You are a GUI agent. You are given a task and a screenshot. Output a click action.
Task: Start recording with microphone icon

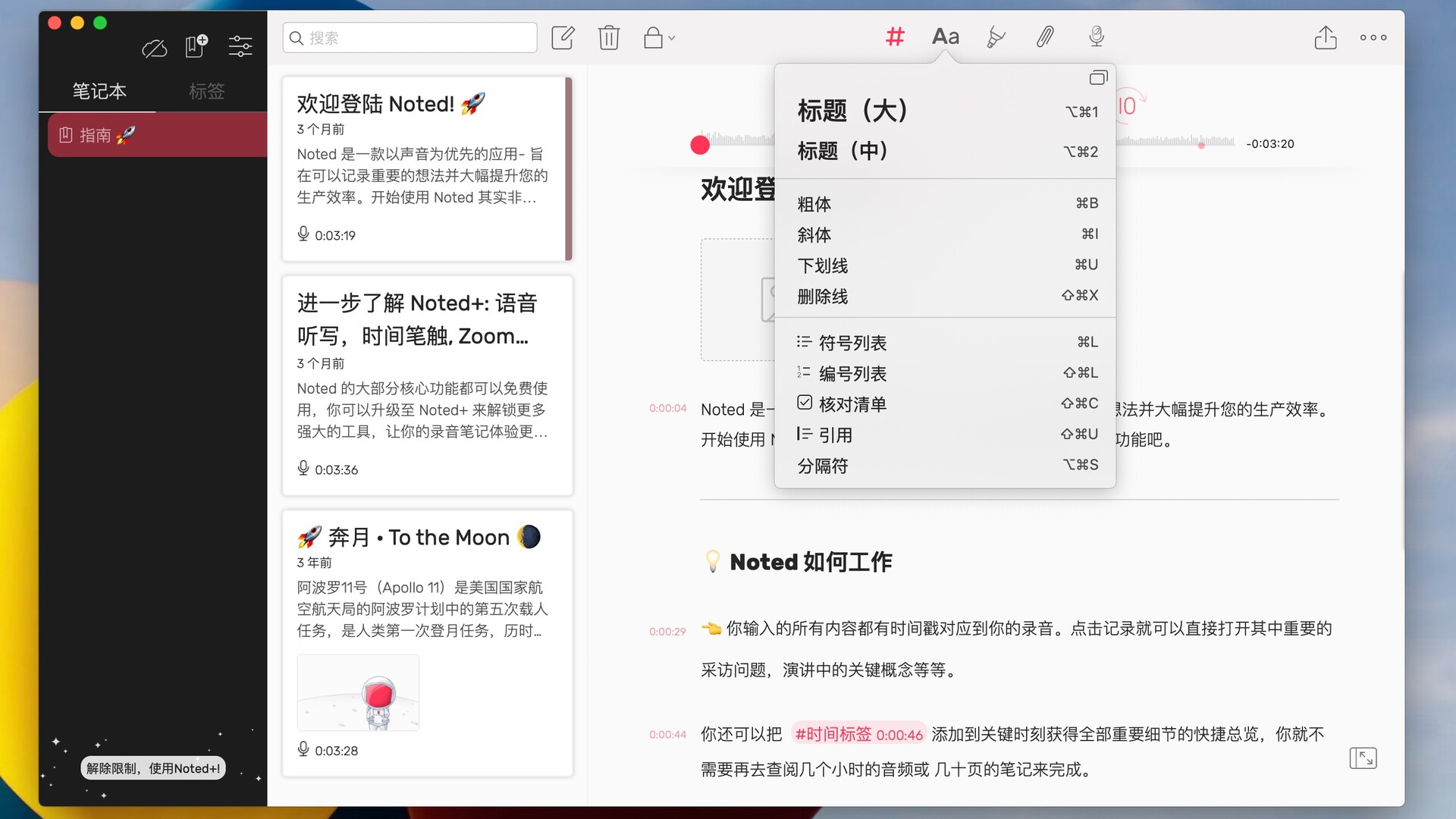point(1096,36)
